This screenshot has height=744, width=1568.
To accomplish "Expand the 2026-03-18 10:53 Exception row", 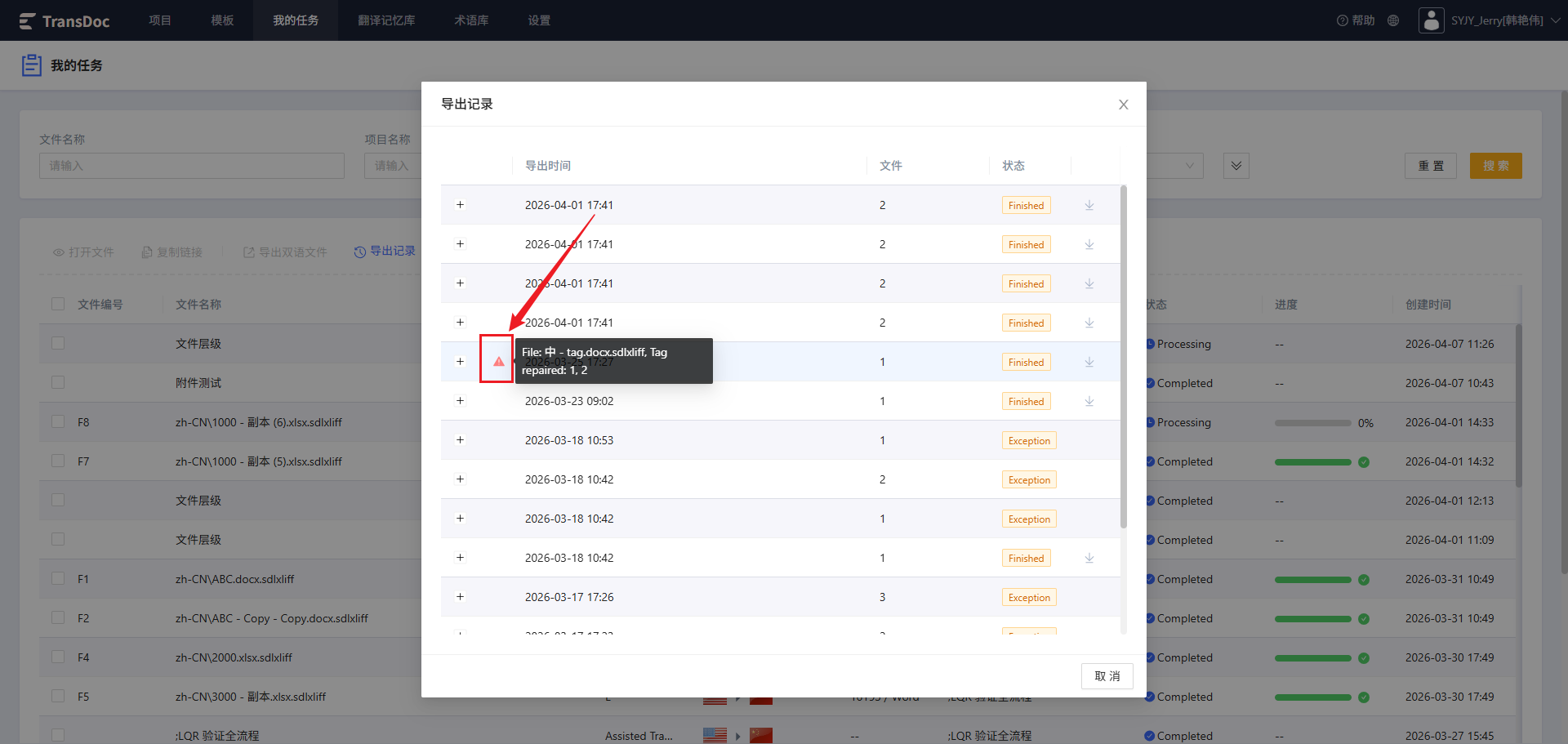I will [x=460, y=439].
